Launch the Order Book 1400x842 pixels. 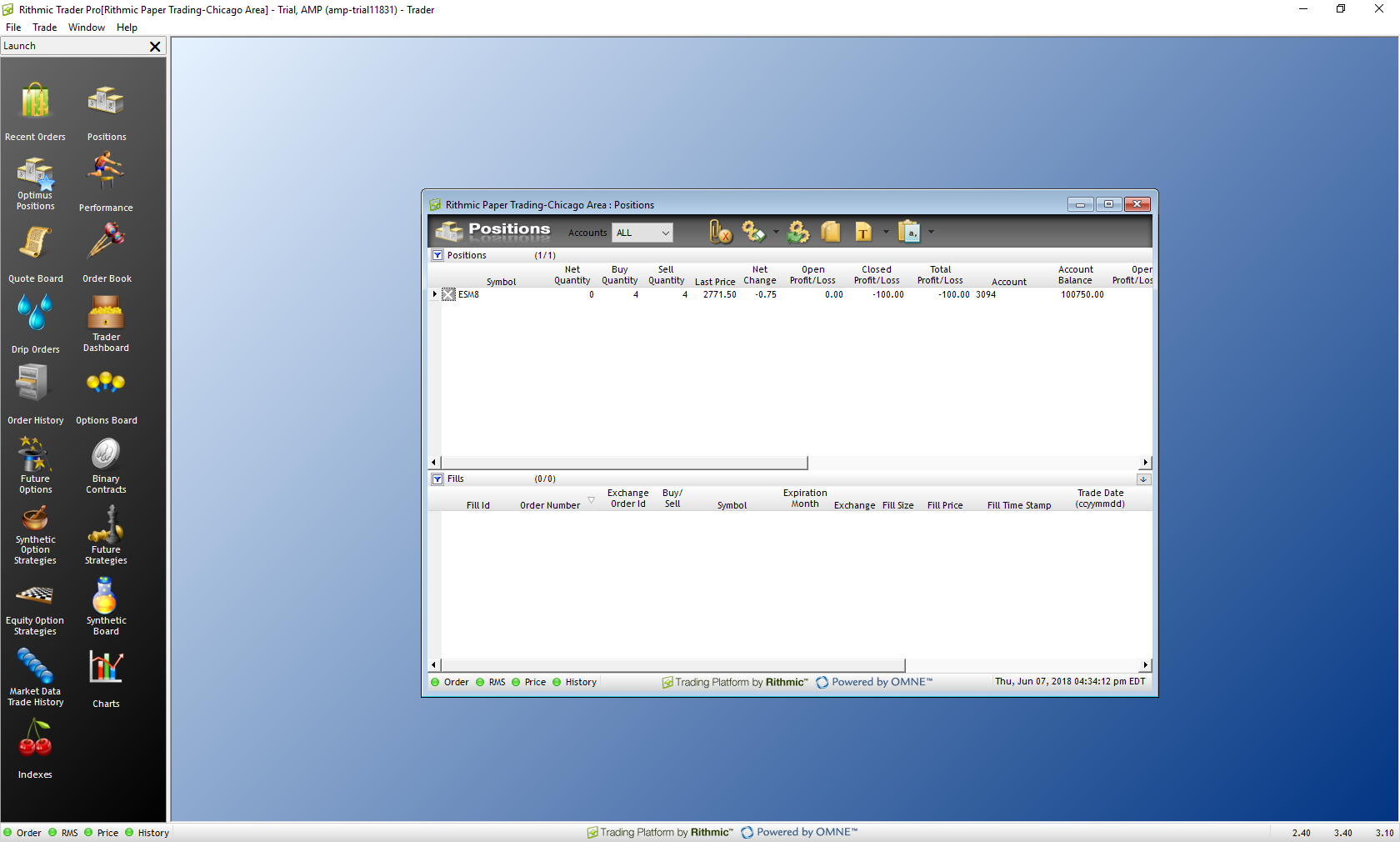click(106, 253)
